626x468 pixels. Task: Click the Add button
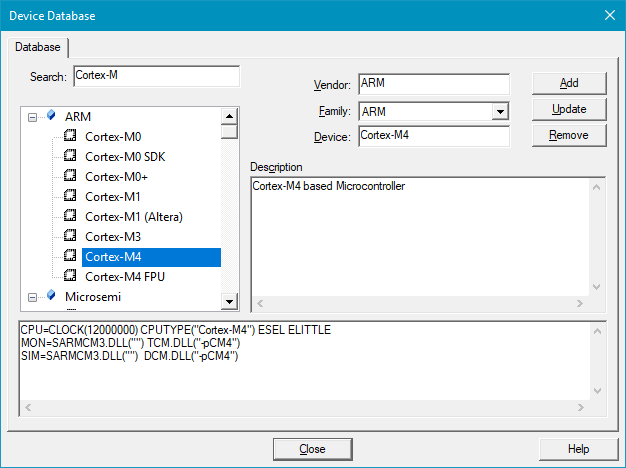click(569, 83)
